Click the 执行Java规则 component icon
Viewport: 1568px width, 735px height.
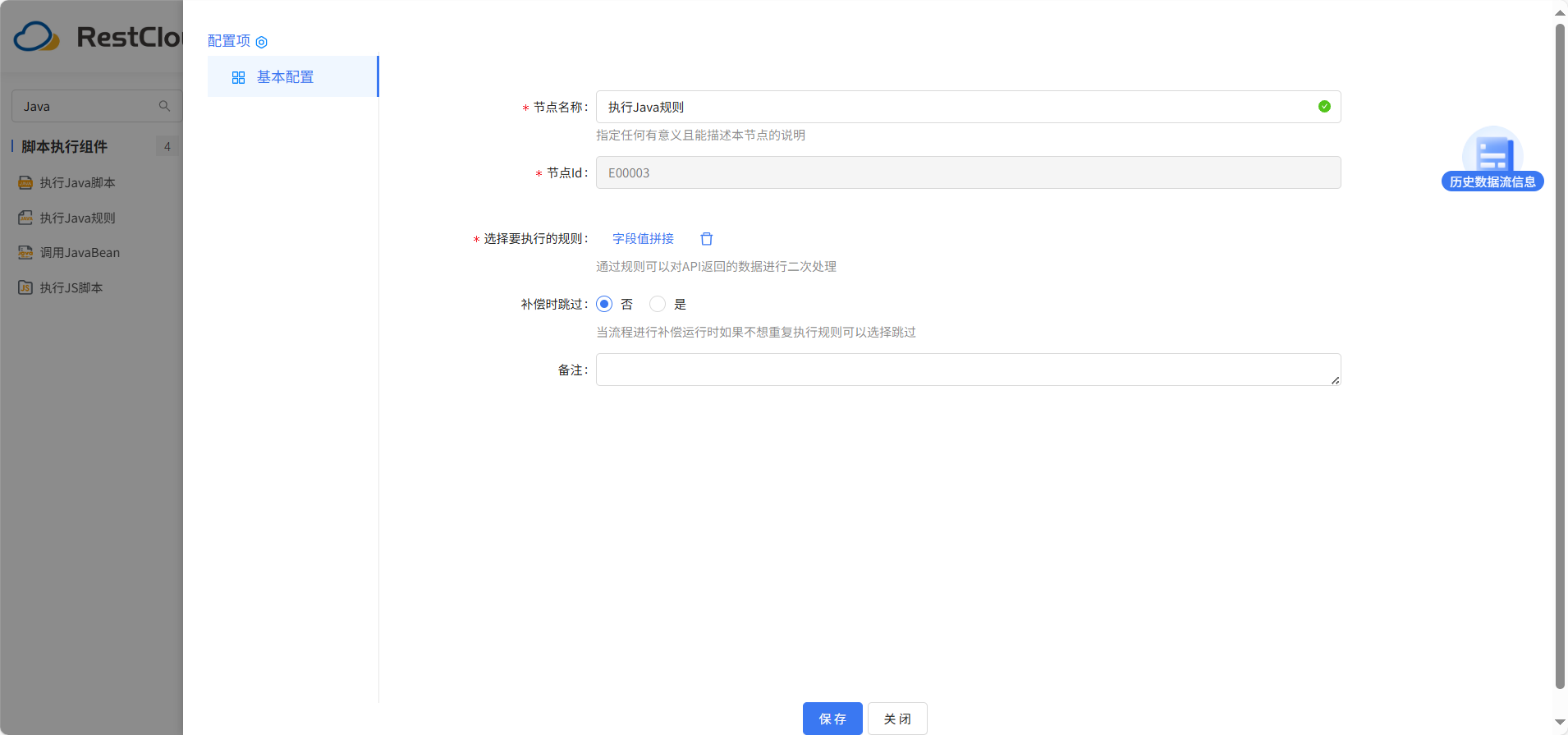coord(25,218)
